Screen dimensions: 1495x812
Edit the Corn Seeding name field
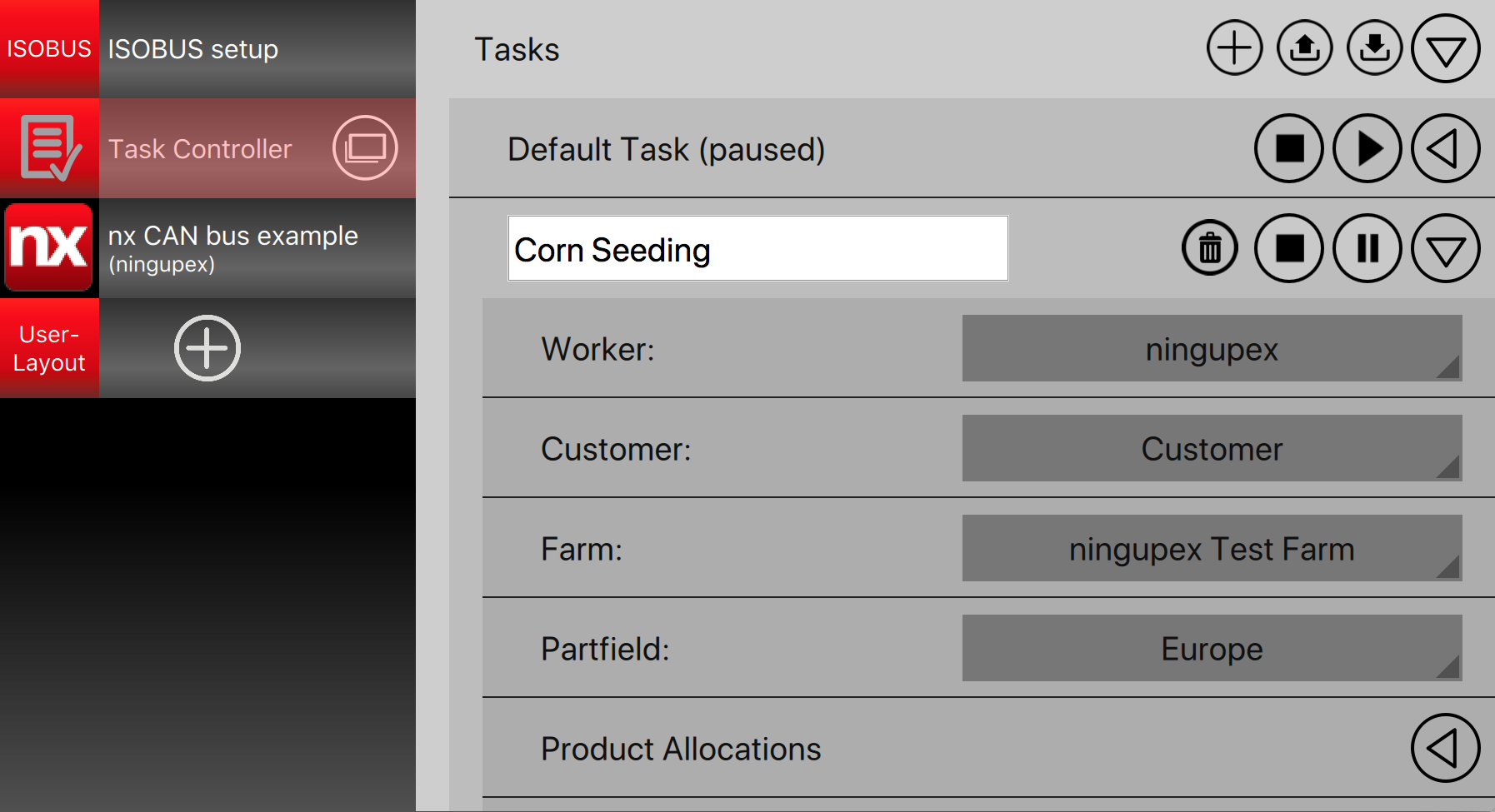(758, 248)
